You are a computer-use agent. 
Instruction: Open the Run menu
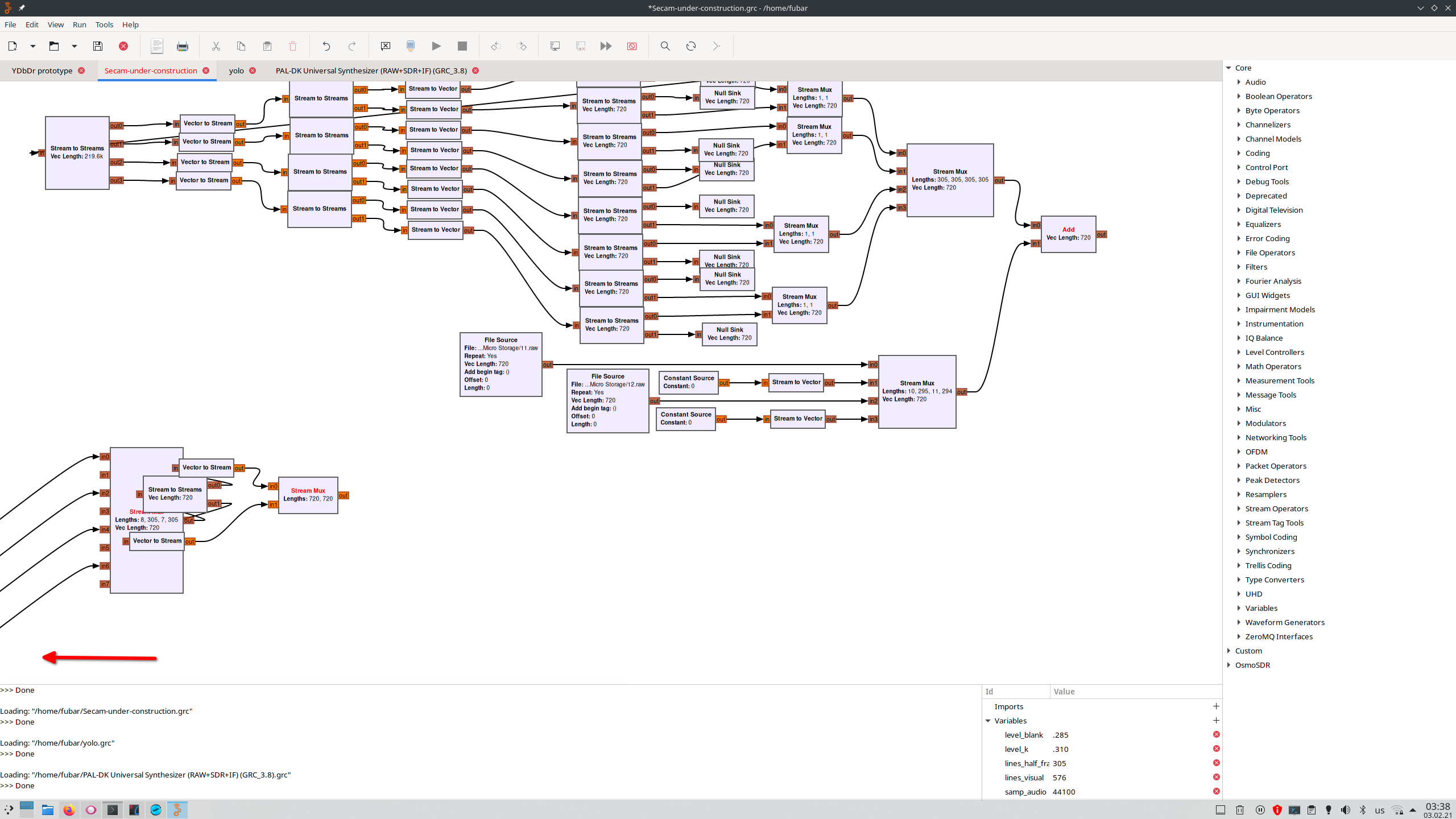(x=80, y=24)
